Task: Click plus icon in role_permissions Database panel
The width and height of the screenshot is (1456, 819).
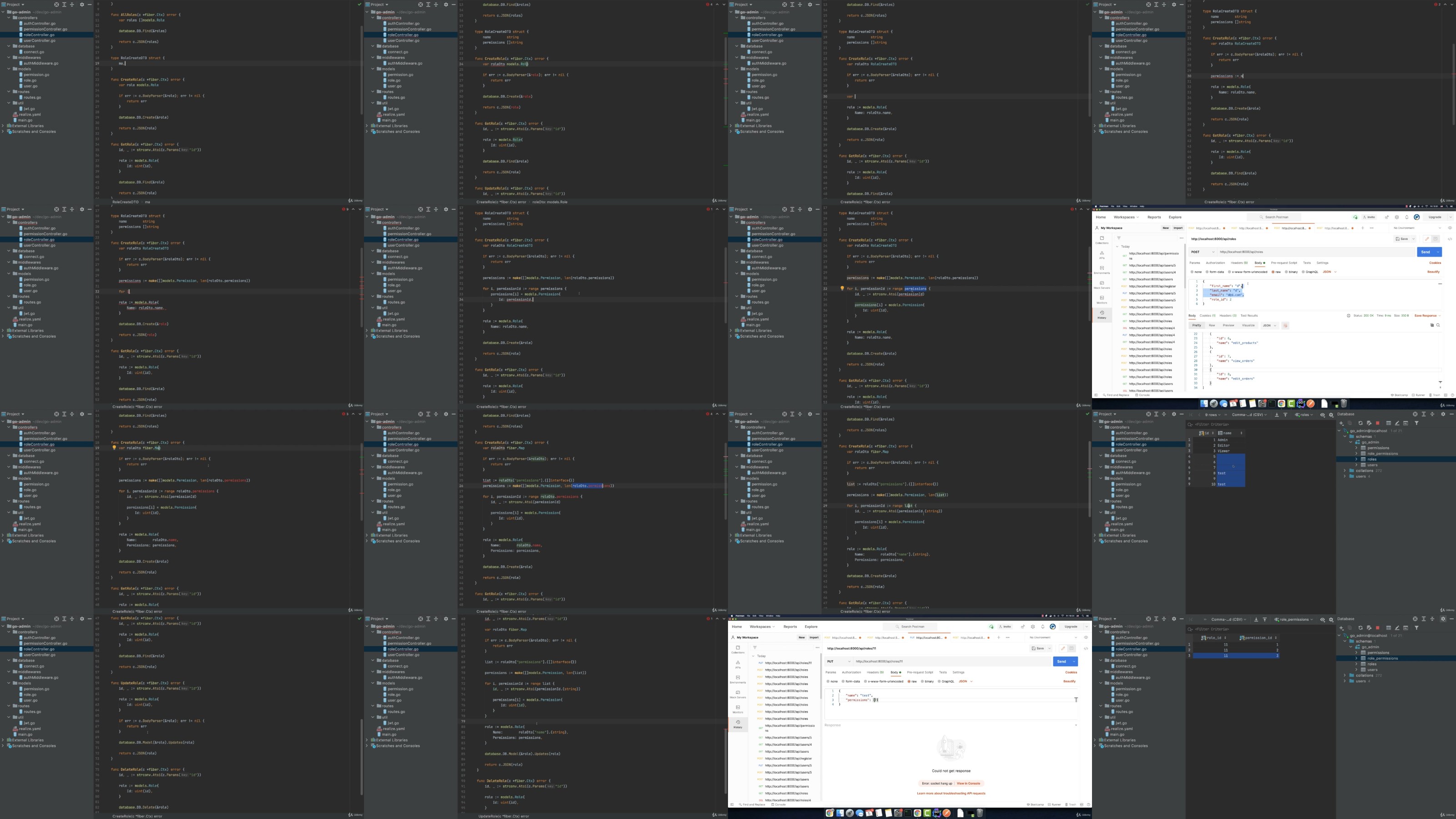Action: (1341, 627)
